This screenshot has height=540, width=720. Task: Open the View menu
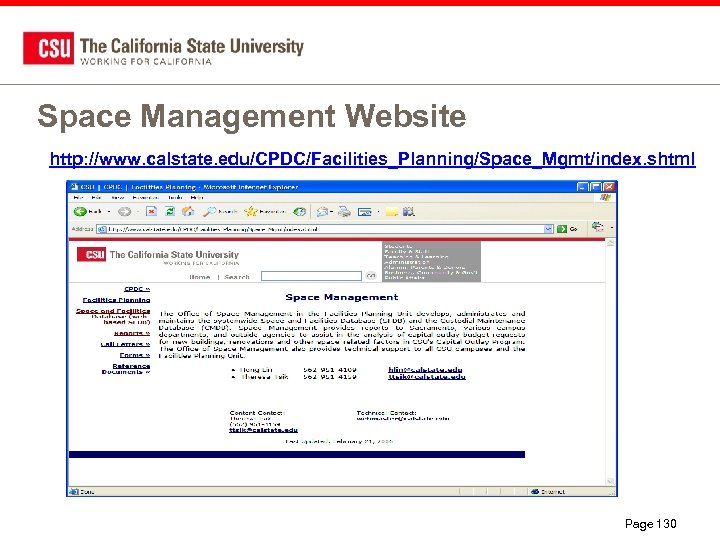[x=118, y=197]
